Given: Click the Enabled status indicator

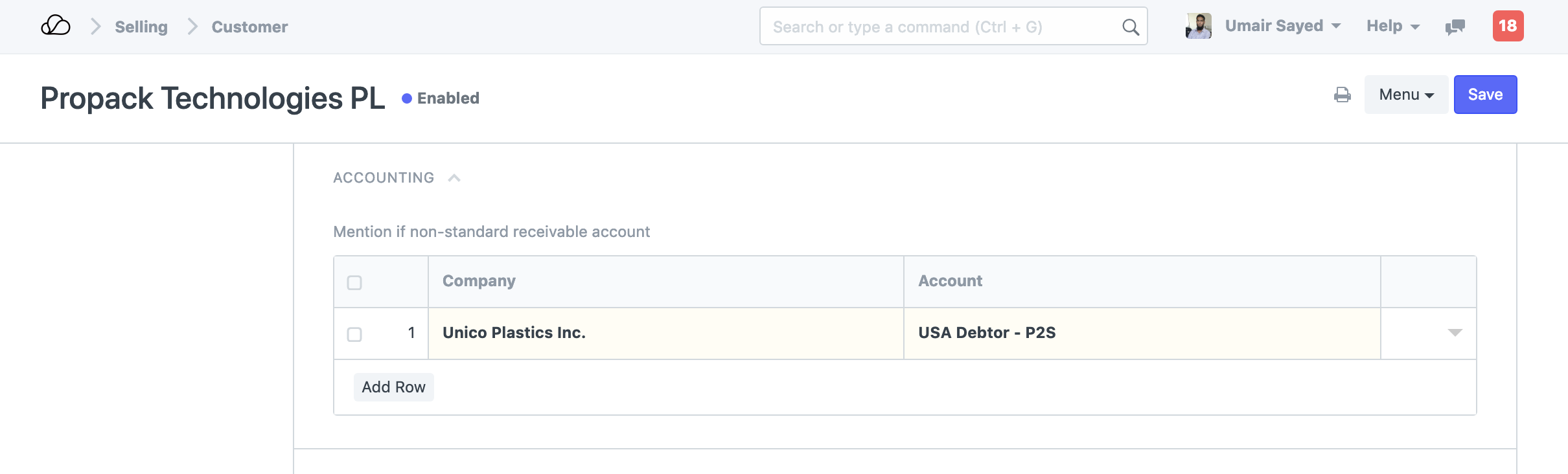Looking at the screenshot, I should [441, 98].
